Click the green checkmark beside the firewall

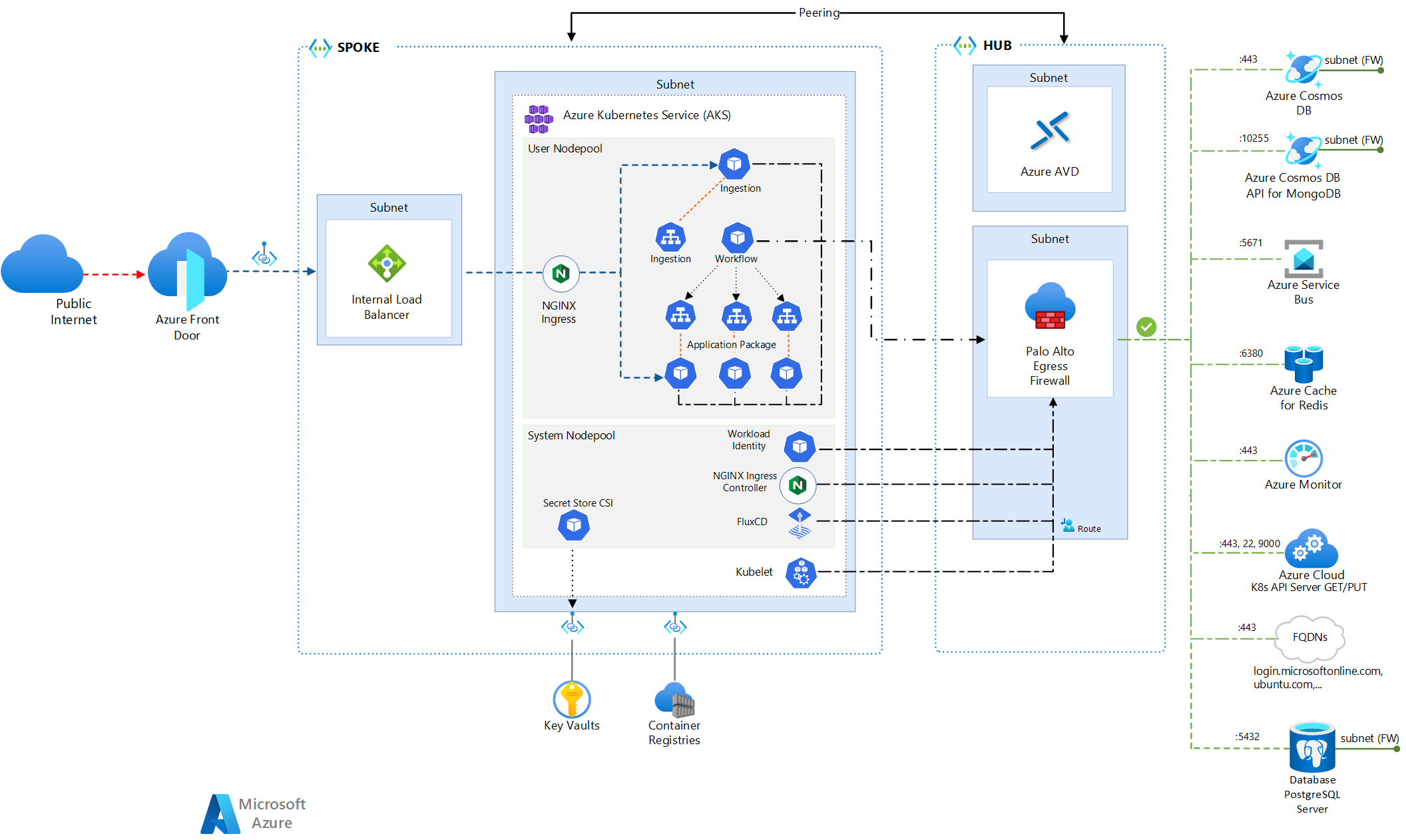pyautogui.click(x=1146, y=327)
